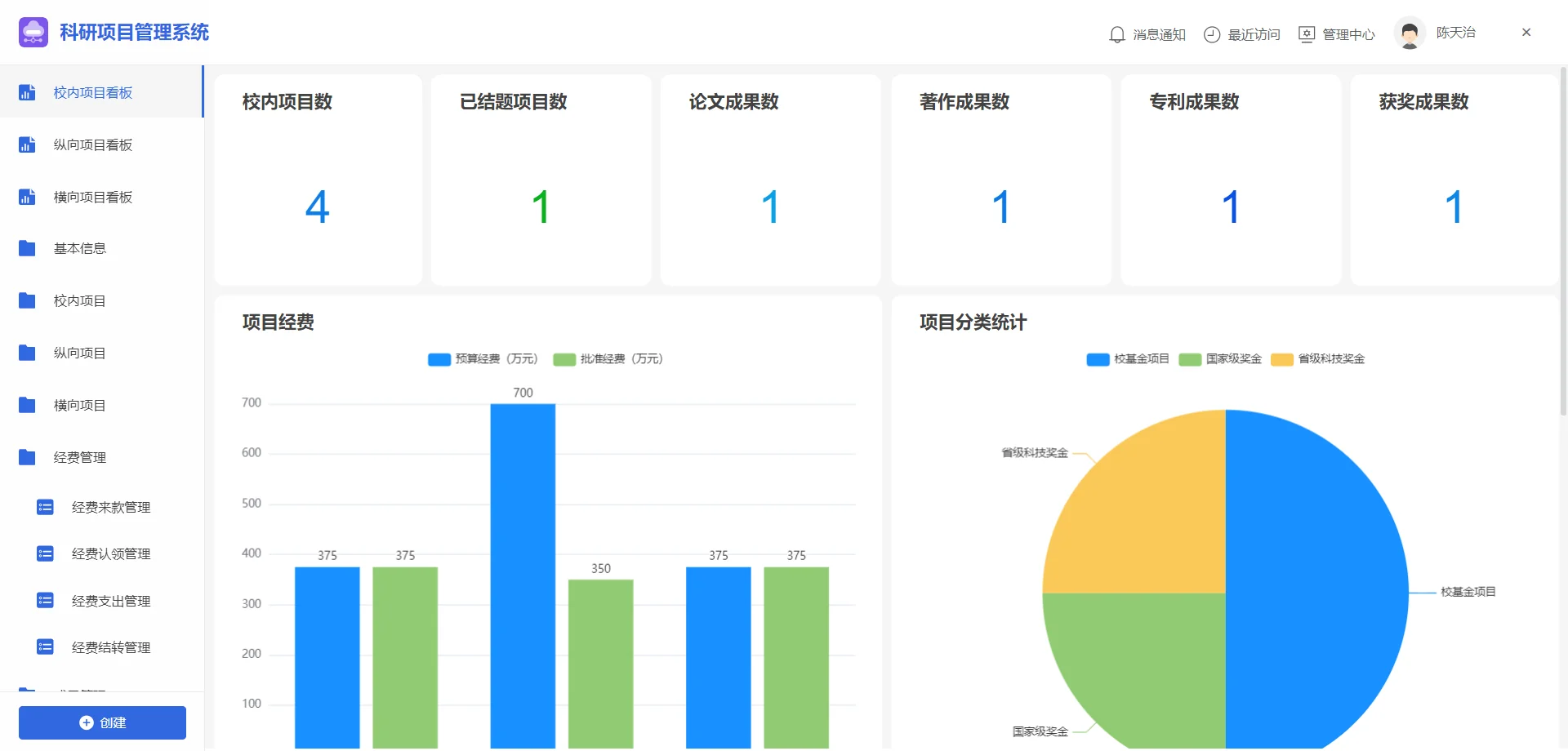This screenshot has height=751, width=1568.
Task: Open the 校内项目看板 menu item
Action: point(101,92)
